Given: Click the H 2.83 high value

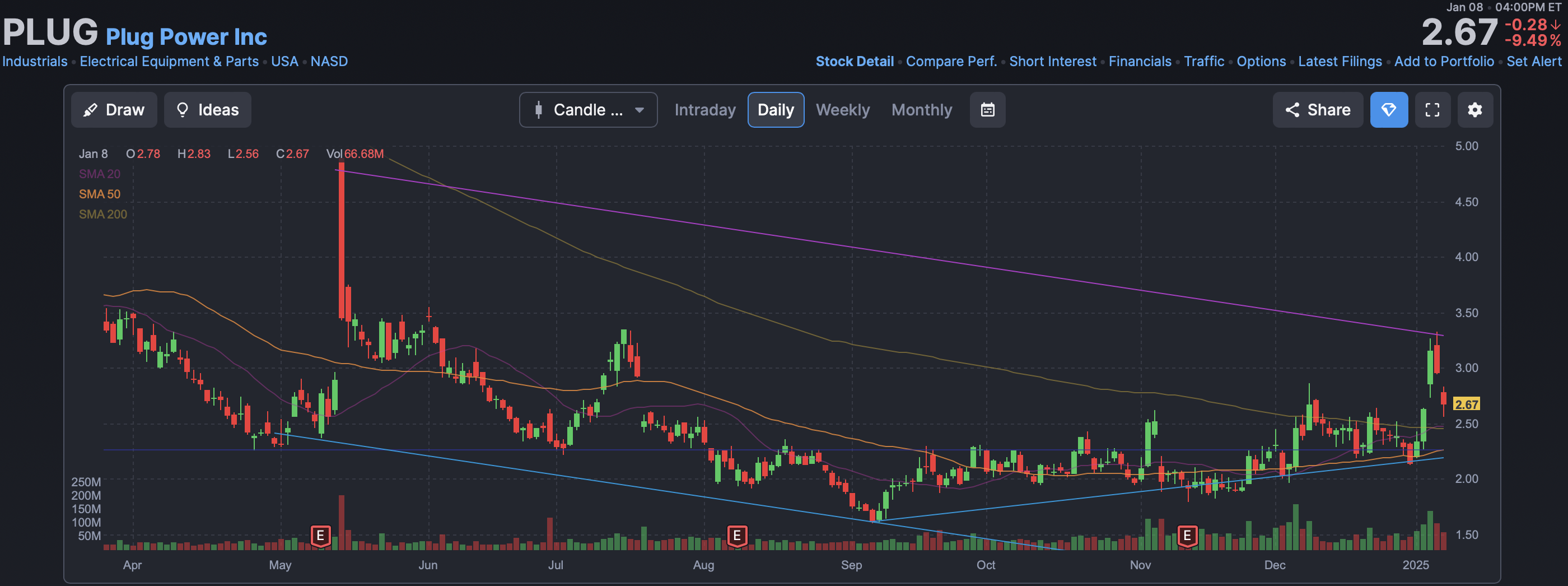Looking at the screenshot, I should tap(194, 154).
